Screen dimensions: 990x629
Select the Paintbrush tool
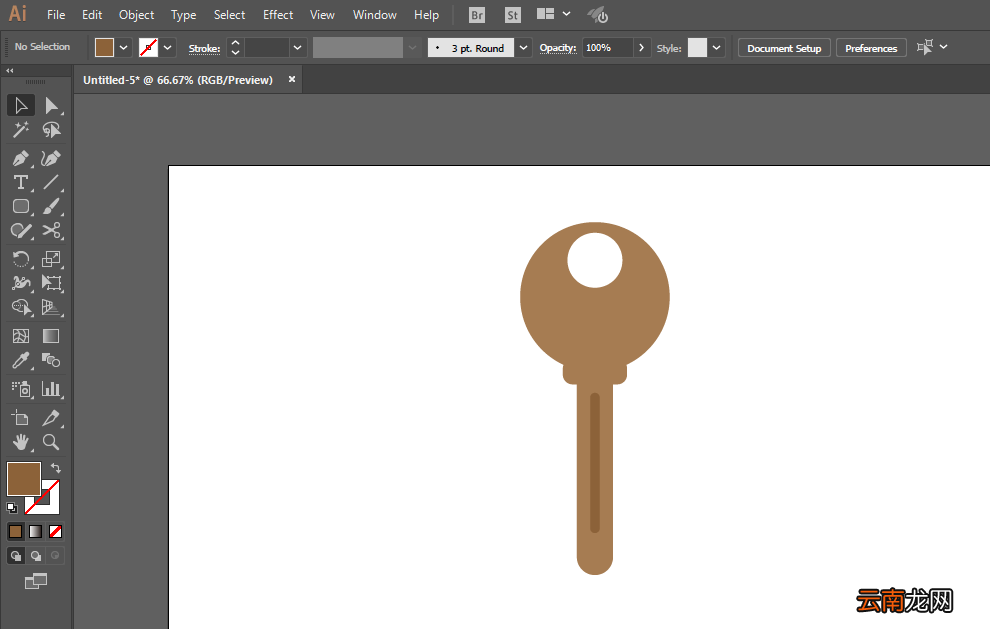coord(51,207)
